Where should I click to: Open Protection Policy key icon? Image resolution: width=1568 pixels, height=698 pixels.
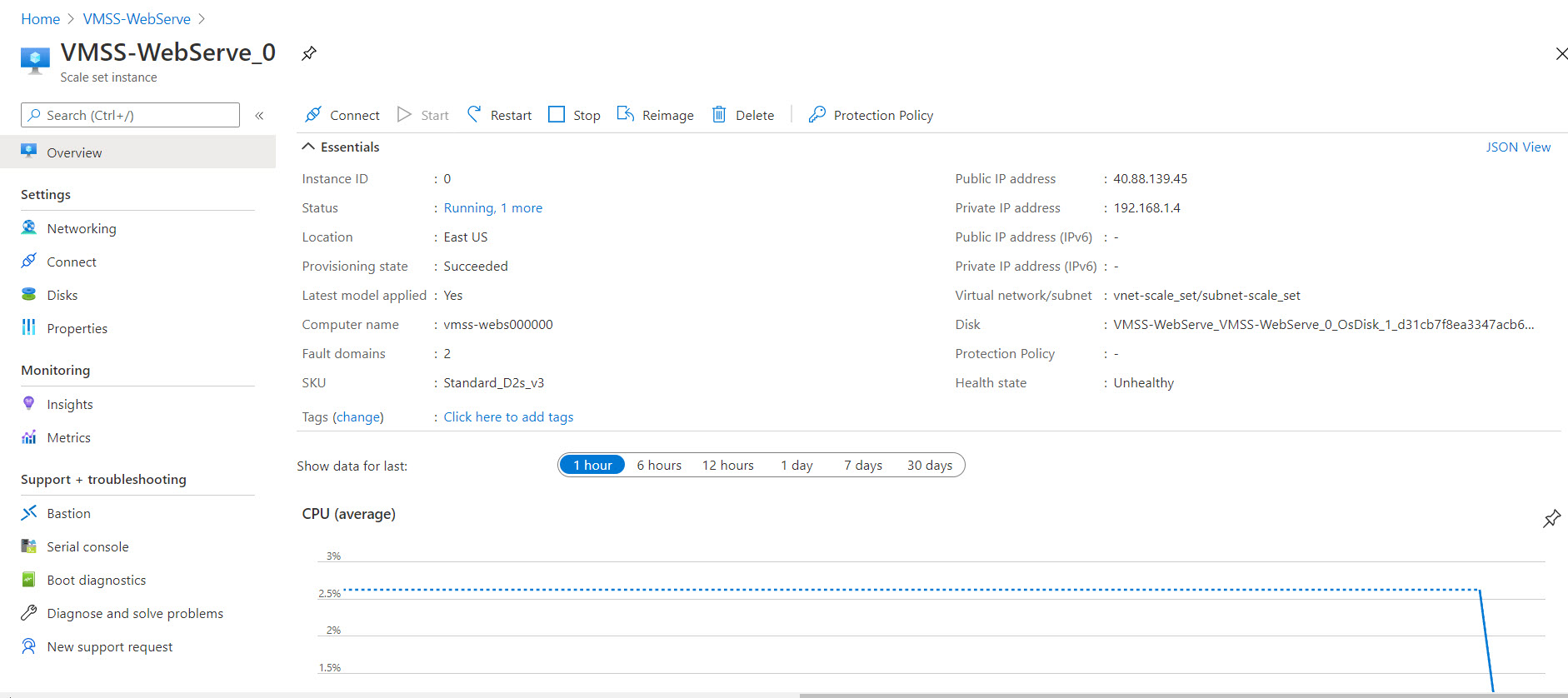[816, 114]
